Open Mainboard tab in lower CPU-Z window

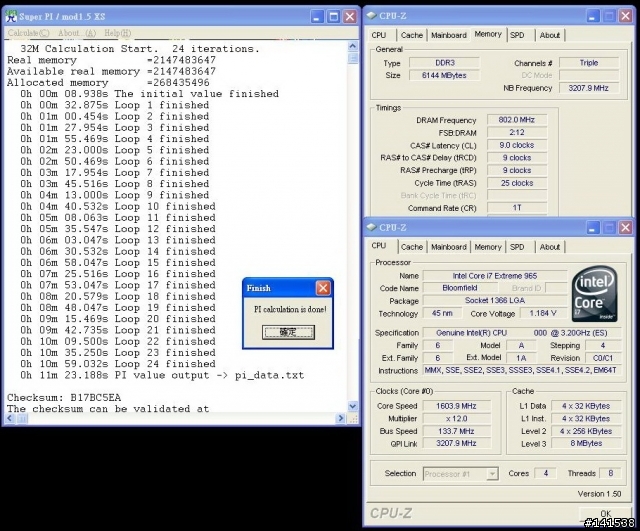click(x=449, y=247)
